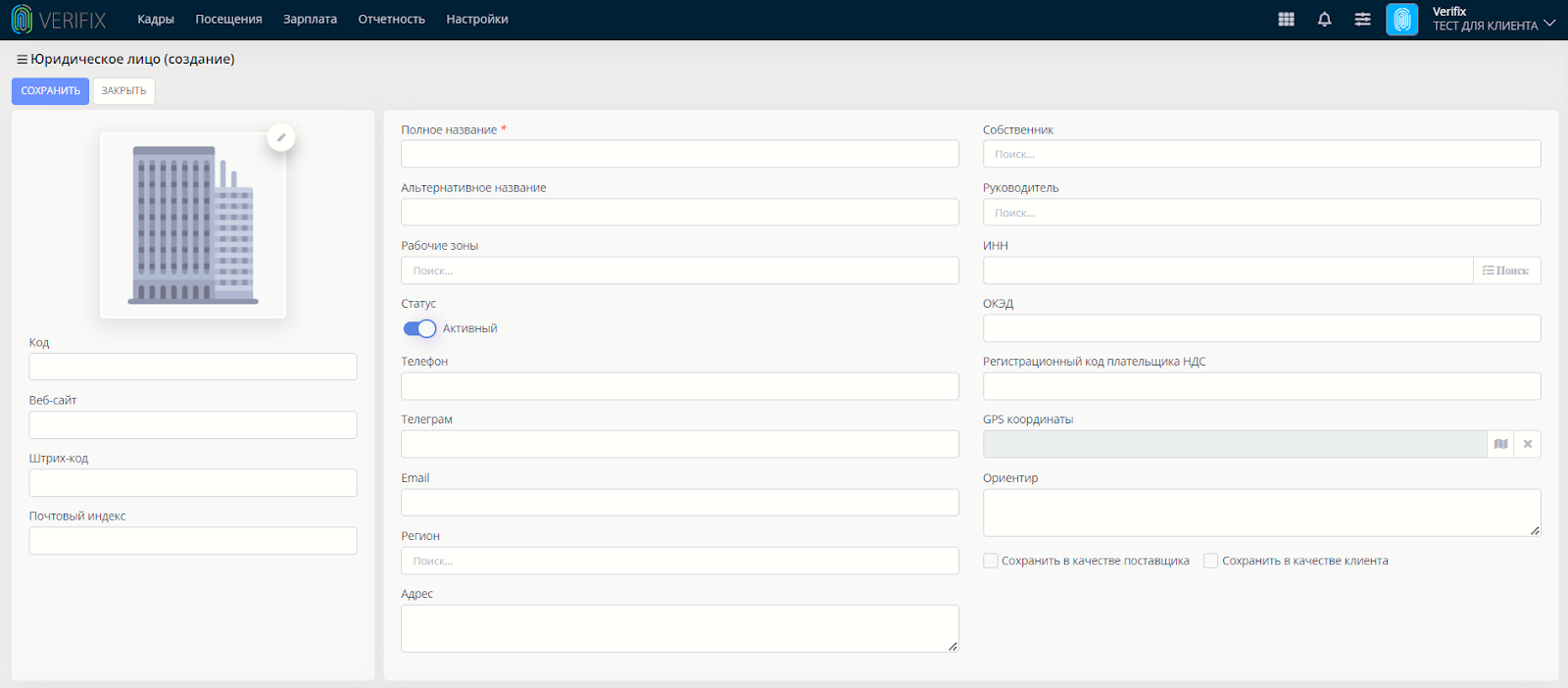Open the Отчетность menu

pyautogui.click(x=391, y=20)
